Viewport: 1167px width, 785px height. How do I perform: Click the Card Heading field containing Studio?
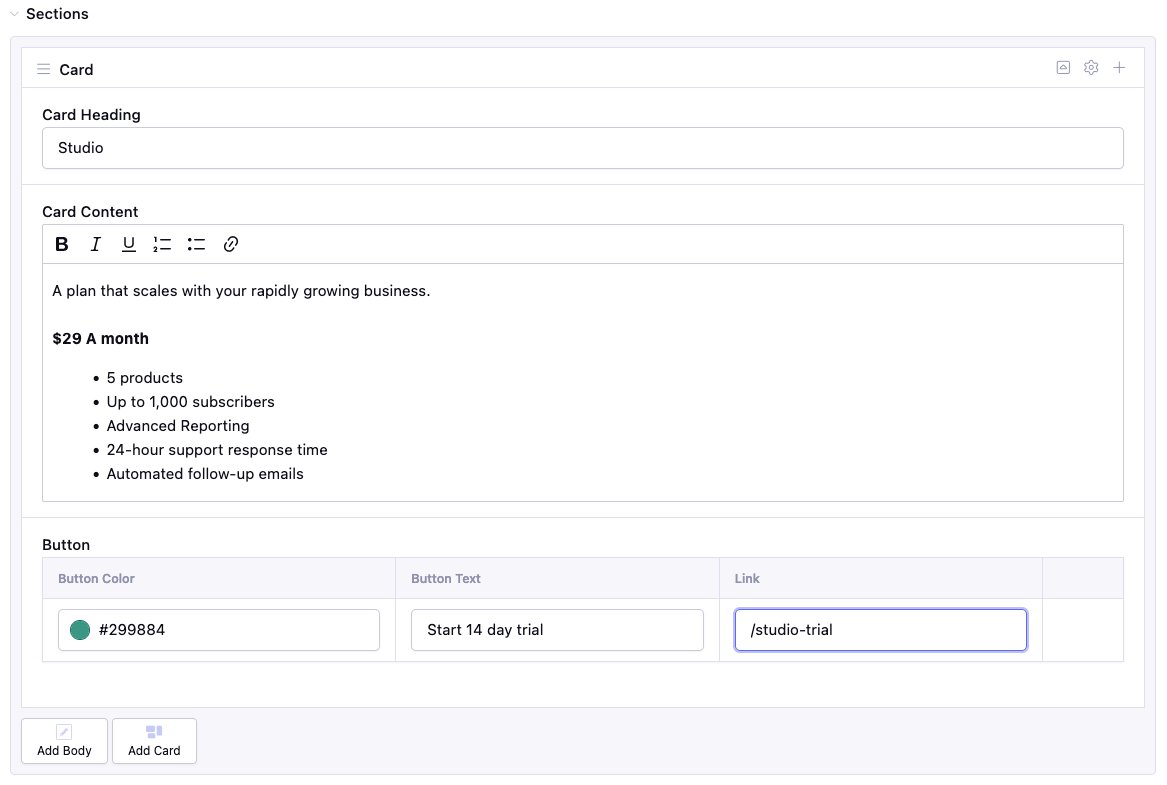(582, 147)
